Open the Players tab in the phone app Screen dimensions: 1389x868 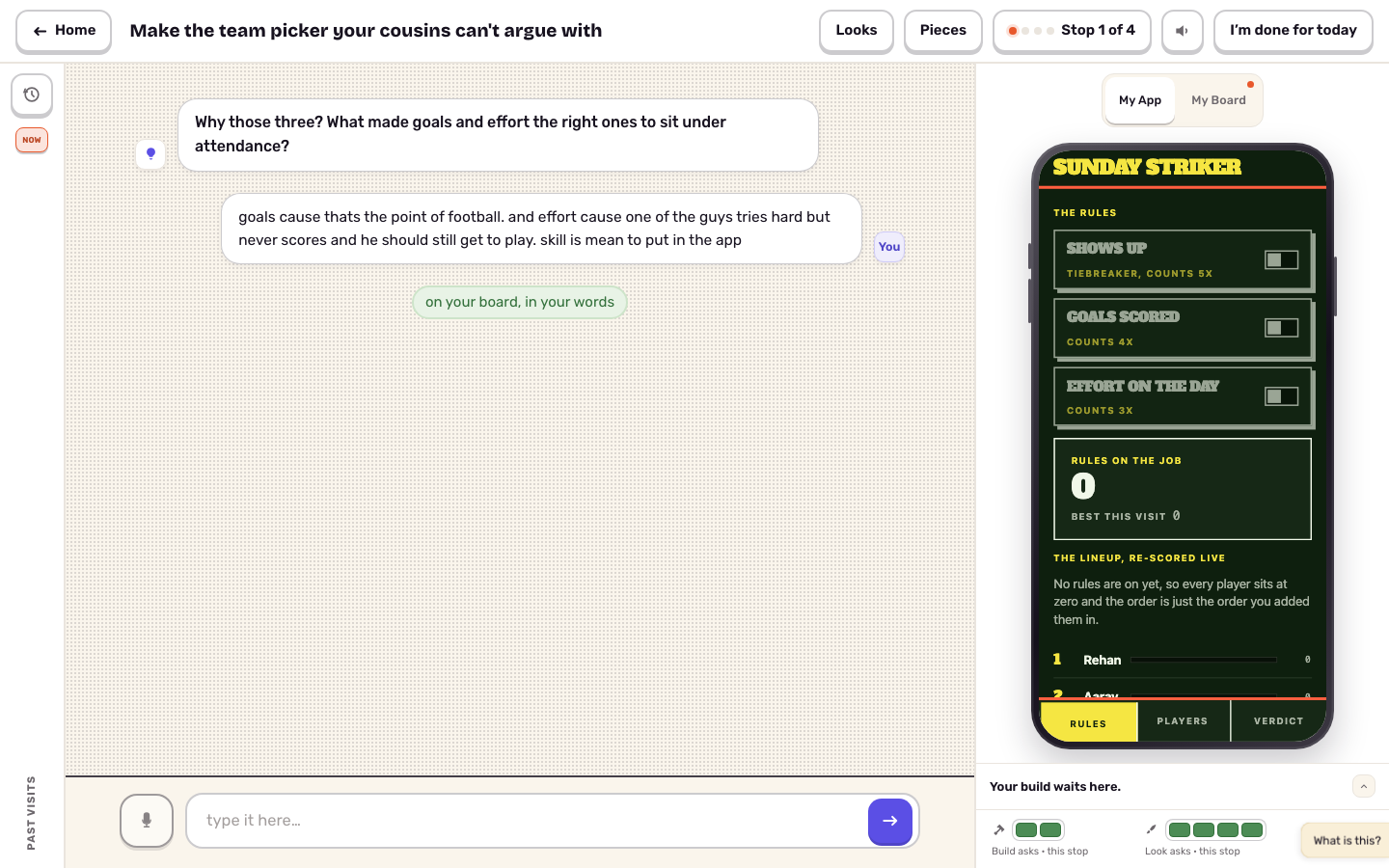(1183, 721)
